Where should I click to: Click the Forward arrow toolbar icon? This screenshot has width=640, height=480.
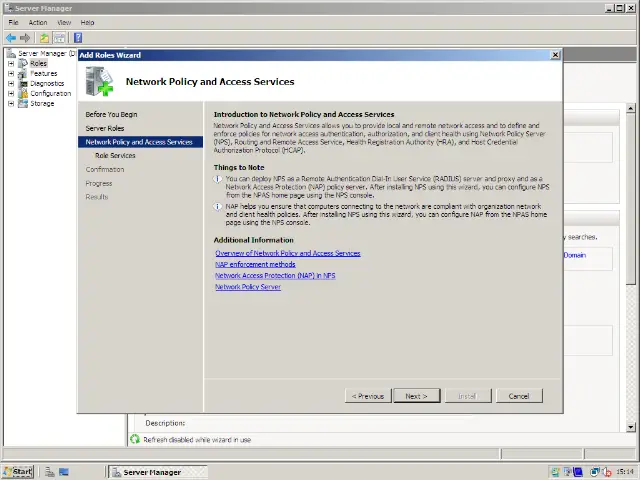25,38
